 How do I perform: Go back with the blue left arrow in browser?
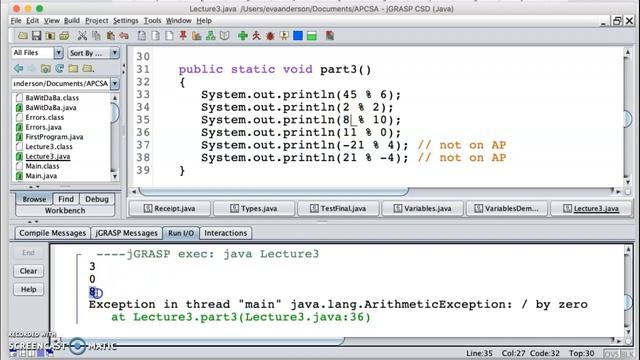(x=18, y=68)
